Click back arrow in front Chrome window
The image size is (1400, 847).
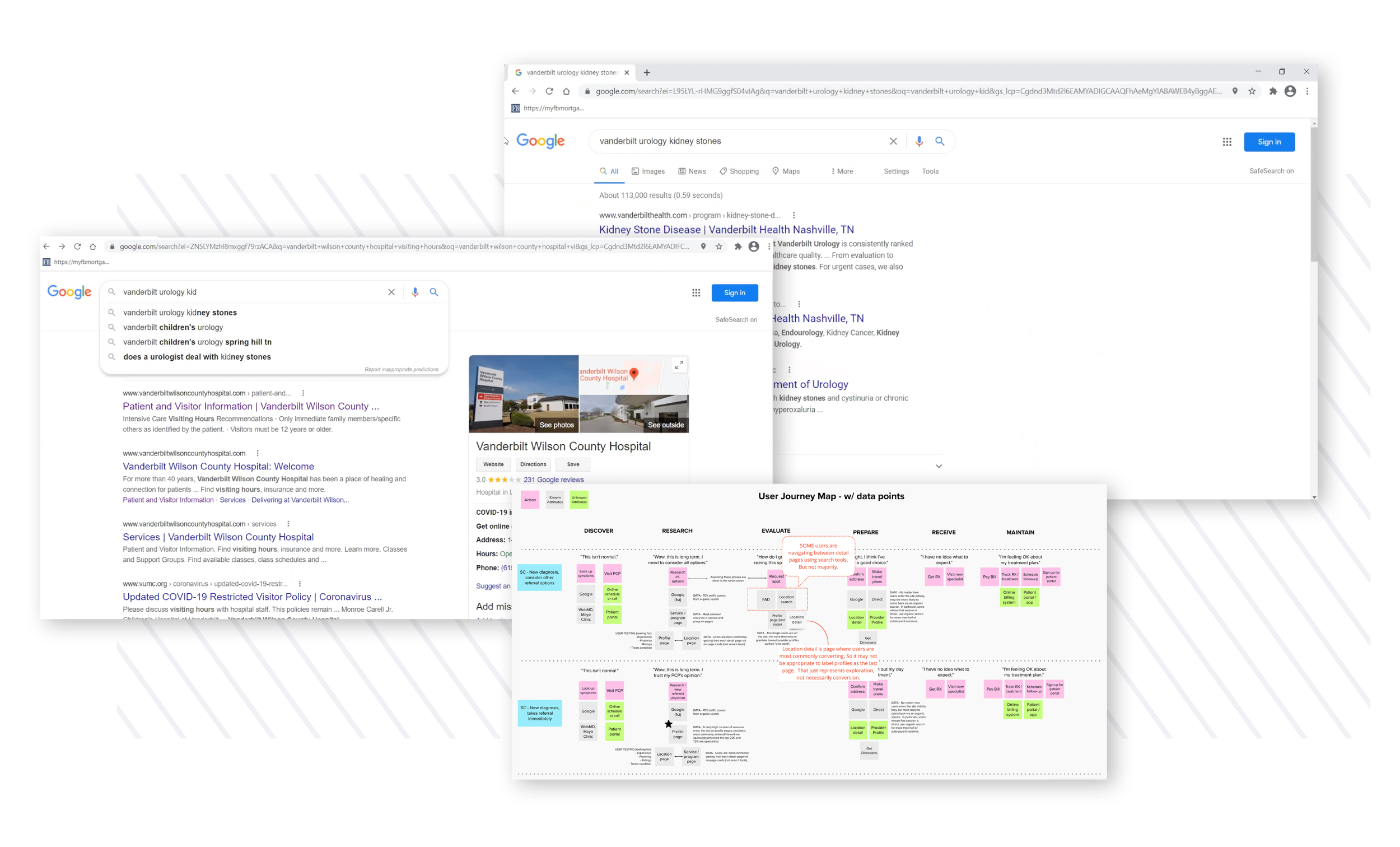[x=46, y=246]
